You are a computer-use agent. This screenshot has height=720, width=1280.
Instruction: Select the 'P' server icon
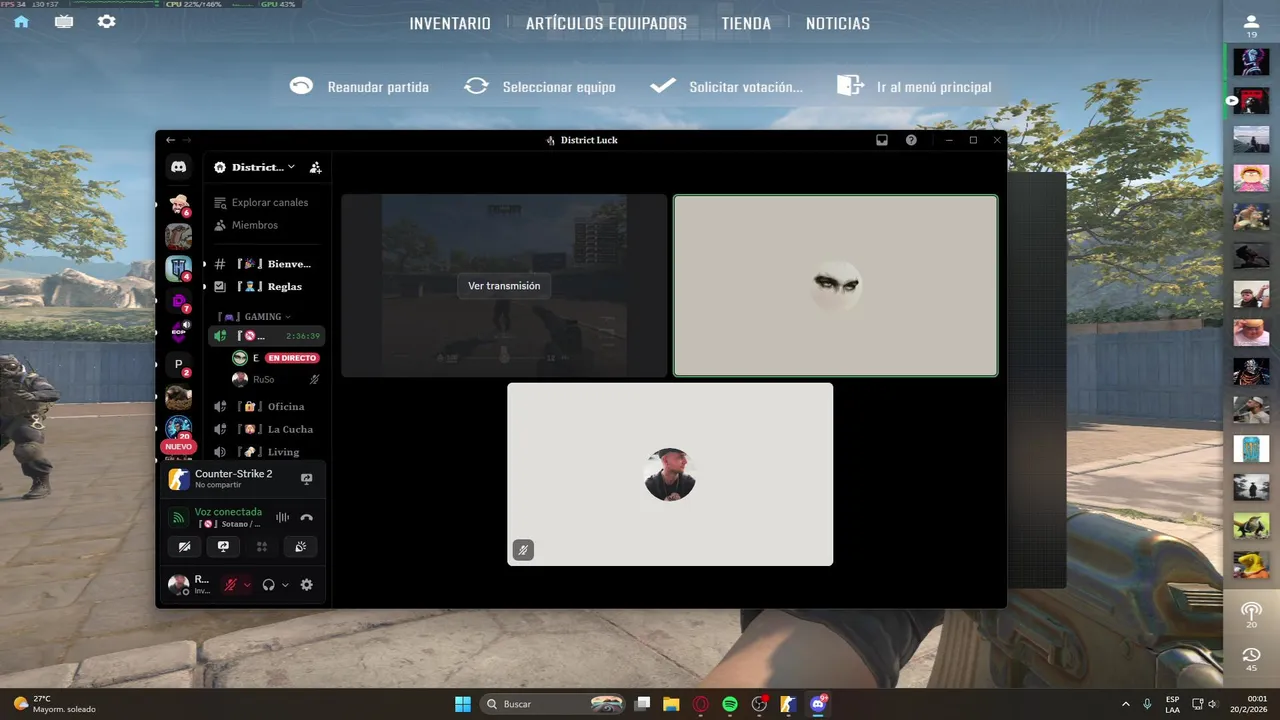coord(178,364)
